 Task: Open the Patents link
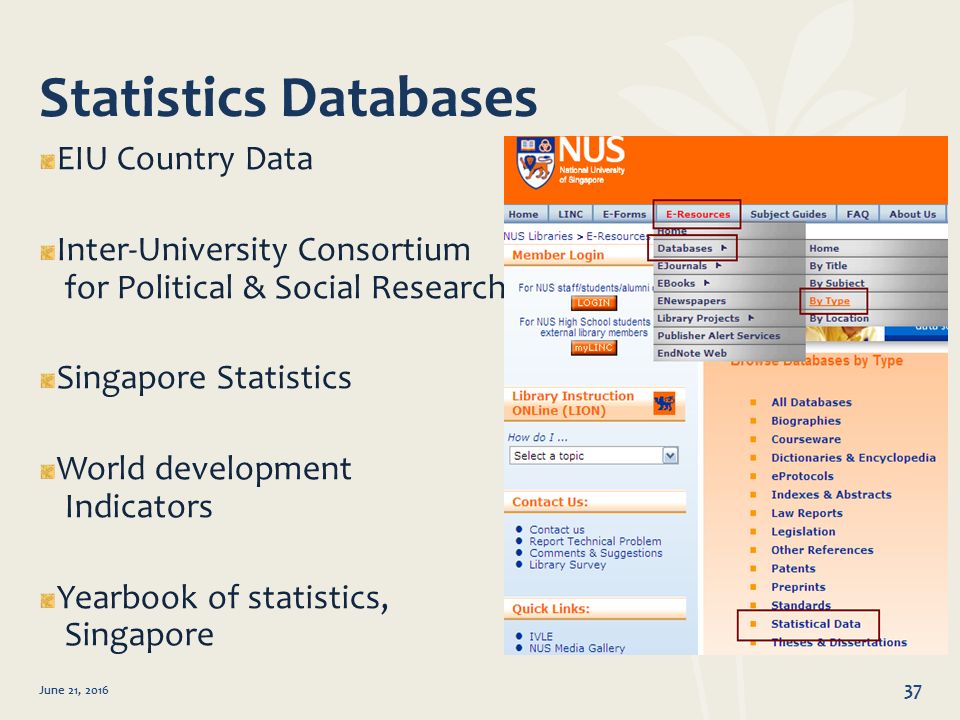click(793, 568)
